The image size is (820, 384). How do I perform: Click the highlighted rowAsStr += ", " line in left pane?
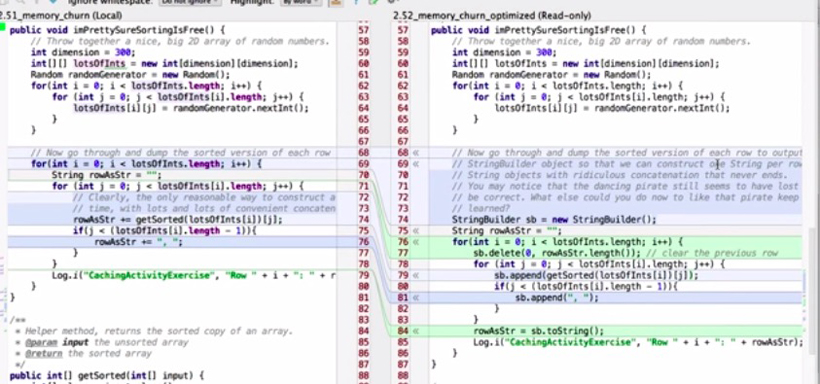[x=139, y=242]
